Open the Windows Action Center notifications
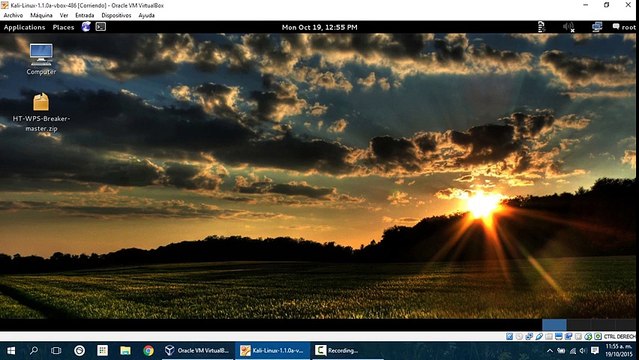Viewport: 639px width, 360px height. coord(595,351)
